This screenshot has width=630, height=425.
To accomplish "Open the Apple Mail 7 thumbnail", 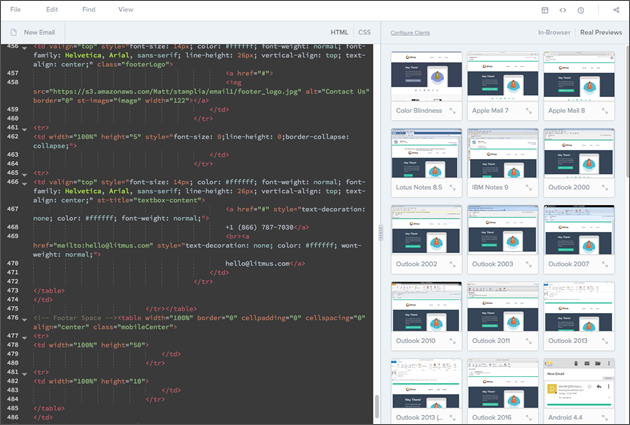I will tap(503, 76).
